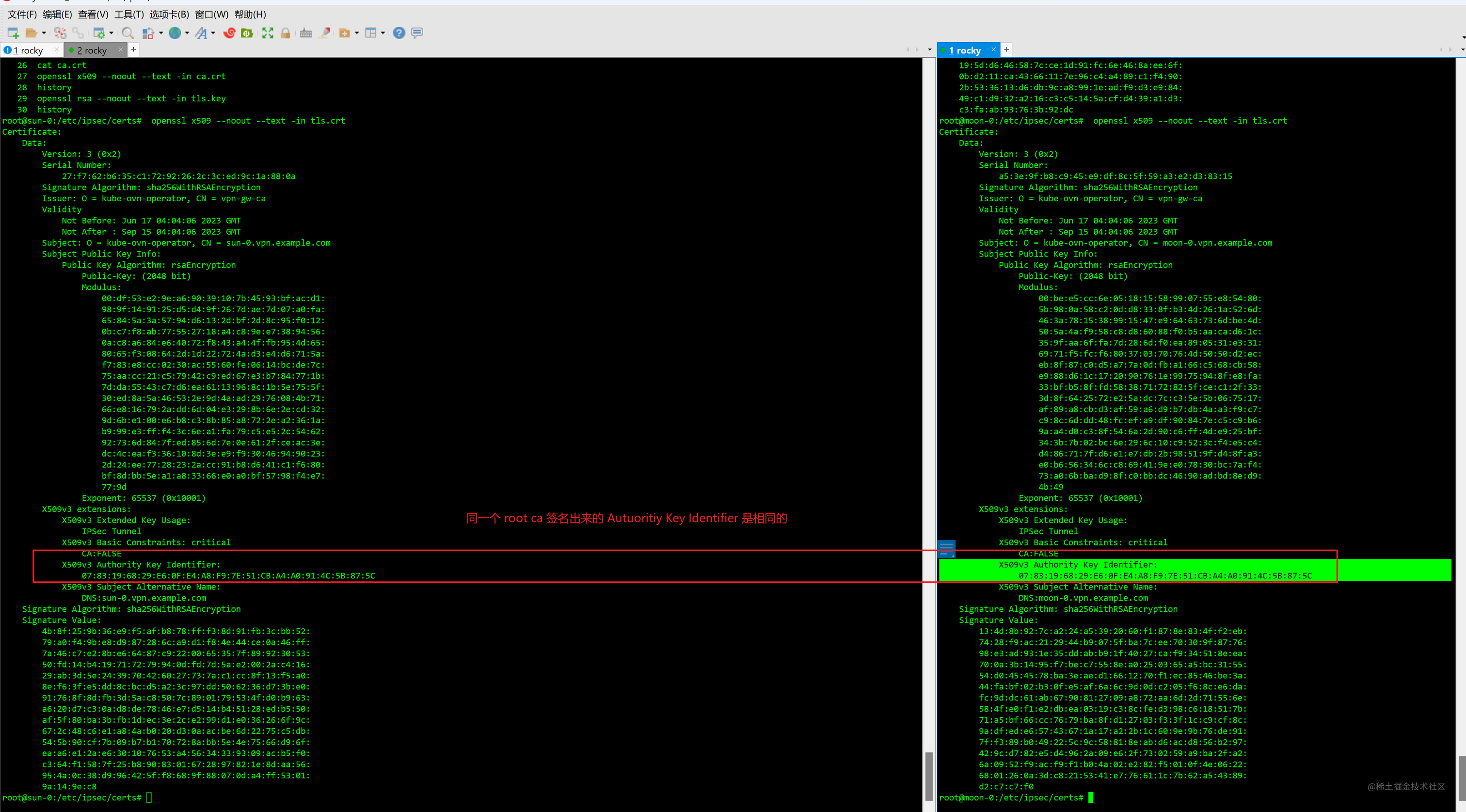The width and height of the screenshot is (1466, 812).
Task: Expand the add folder dropdown arrow
Action: pos(357,33)
